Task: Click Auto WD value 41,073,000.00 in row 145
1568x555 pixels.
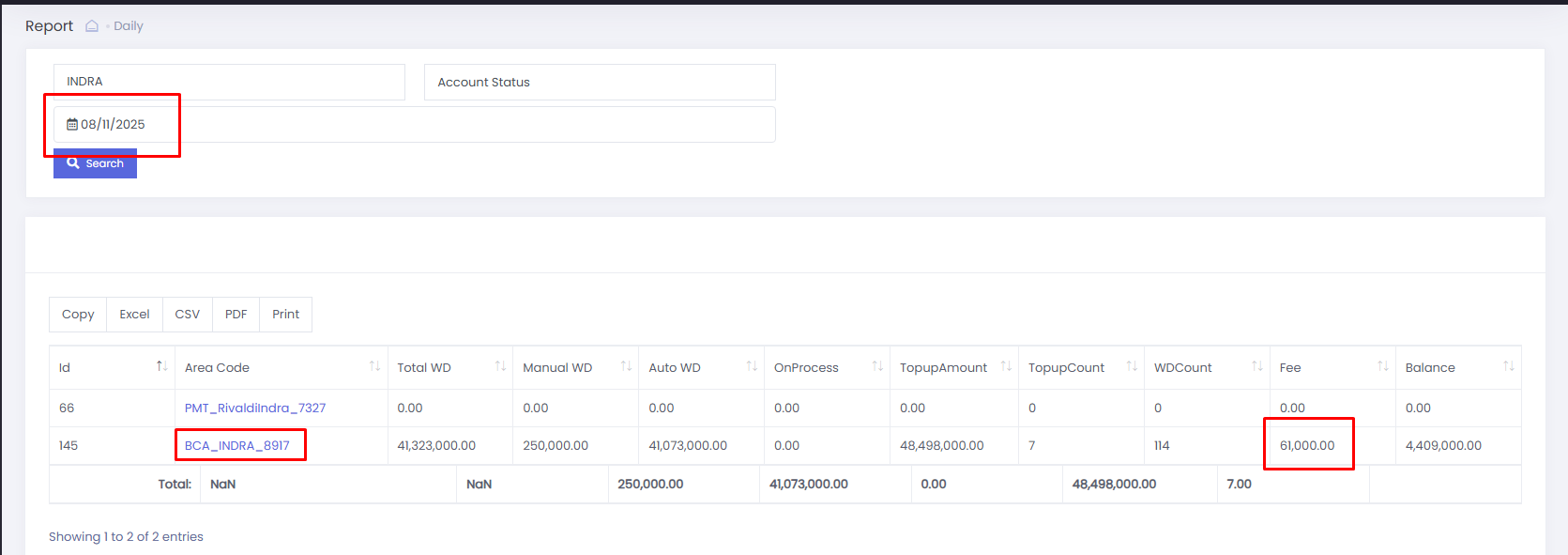Action: pos(688,445)
